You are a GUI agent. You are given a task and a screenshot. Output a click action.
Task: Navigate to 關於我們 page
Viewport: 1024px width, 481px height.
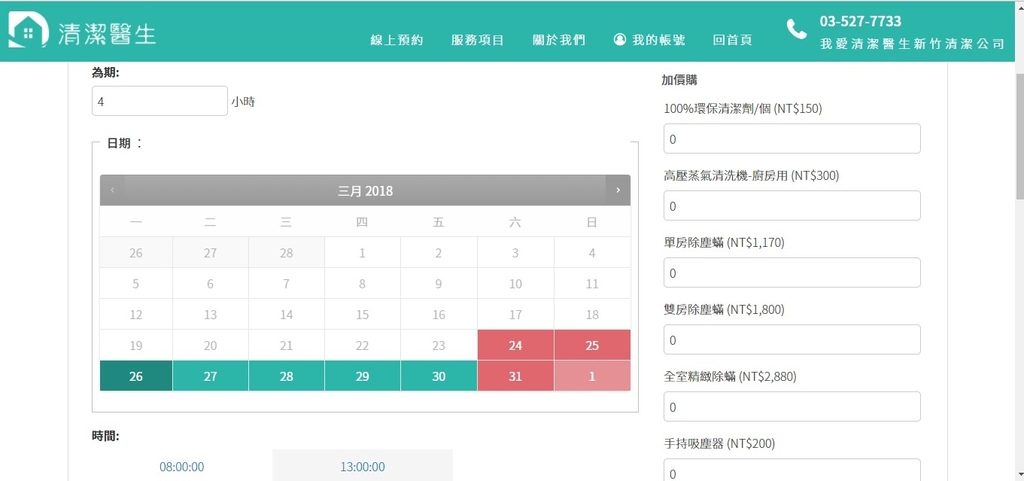[558, 41]
